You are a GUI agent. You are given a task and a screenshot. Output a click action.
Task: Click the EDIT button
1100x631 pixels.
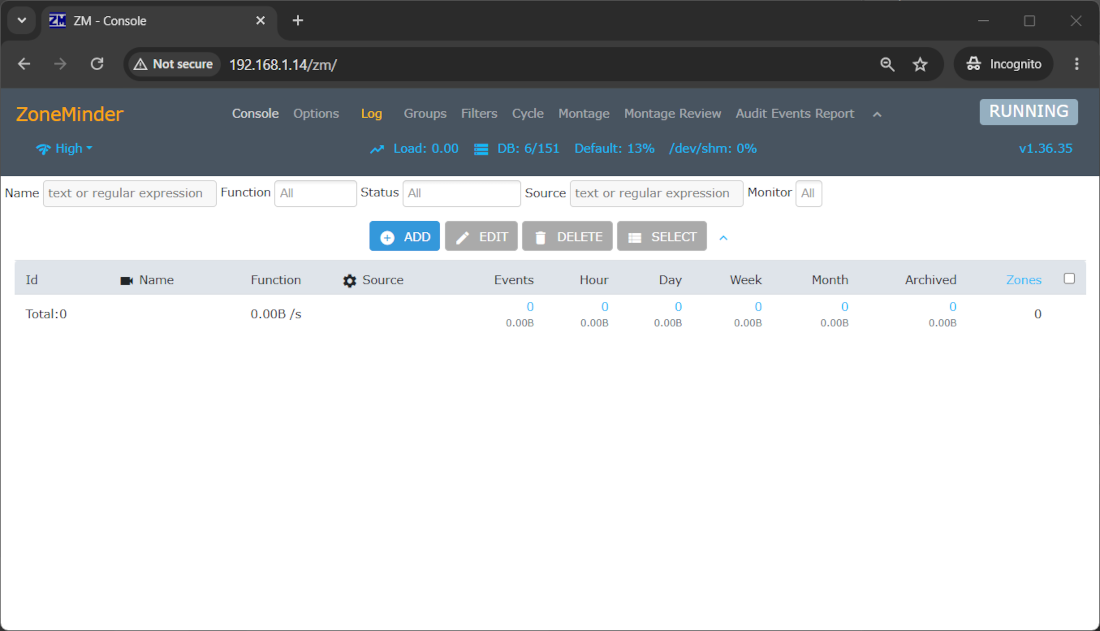(x=481, y=237)
